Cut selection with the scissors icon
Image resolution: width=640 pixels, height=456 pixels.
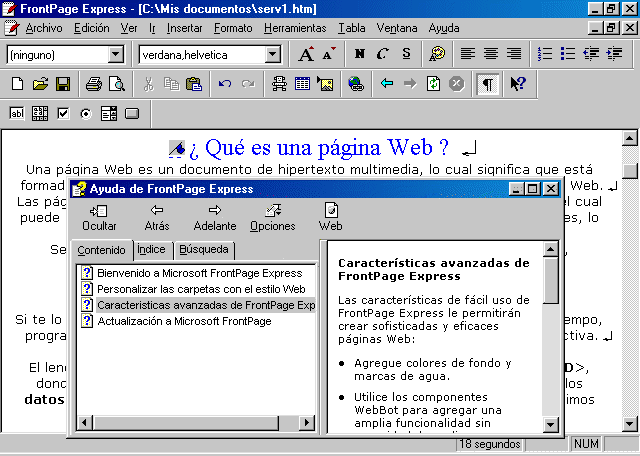148,84
